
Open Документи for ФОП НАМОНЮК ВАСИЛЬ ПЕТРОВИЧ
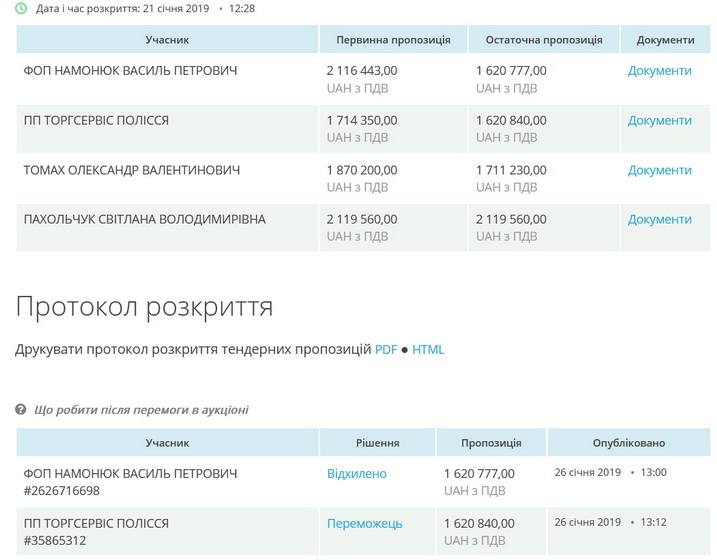659,71
